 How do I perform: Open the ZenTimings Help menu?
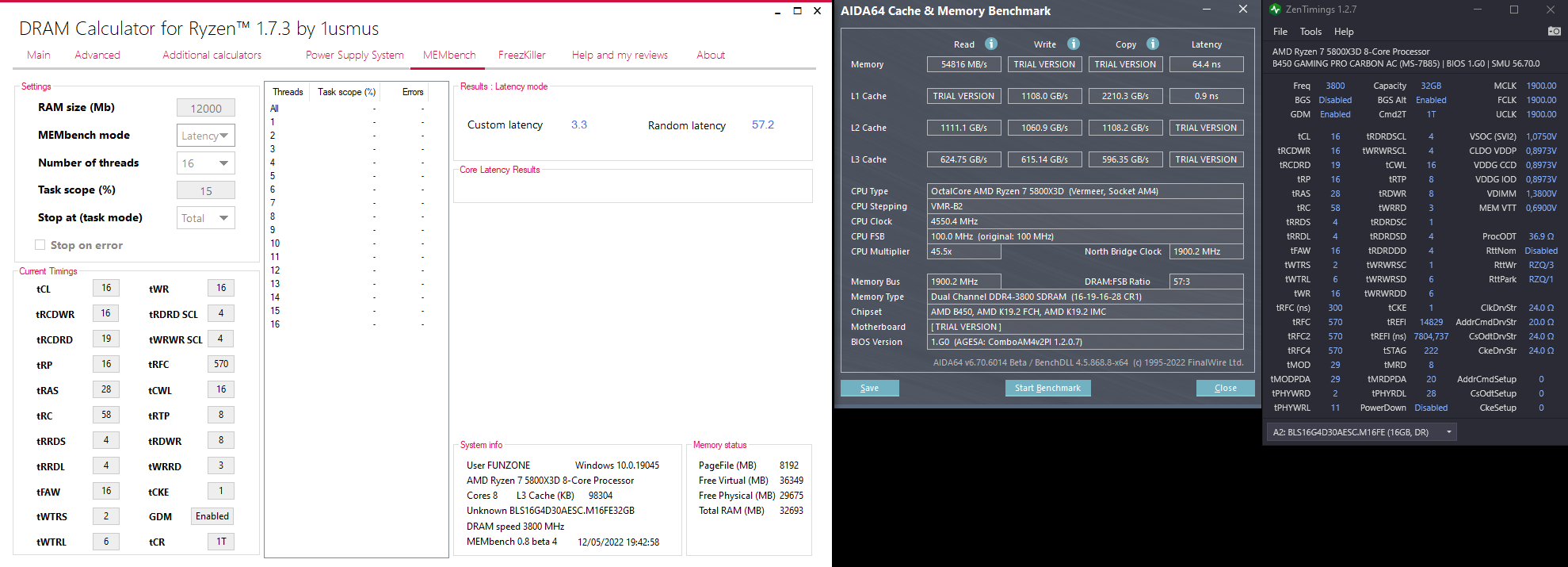(1344, 32)
